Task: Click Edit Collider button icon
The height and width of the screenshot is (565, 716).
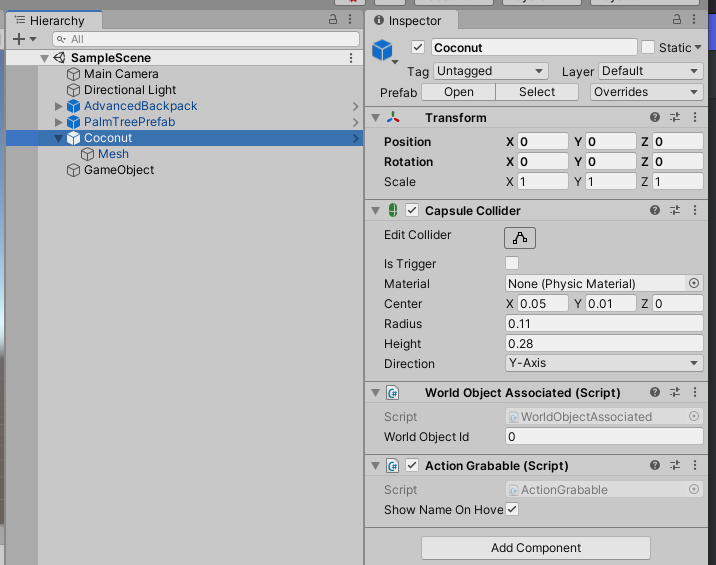Action: (x=520, y=238)
